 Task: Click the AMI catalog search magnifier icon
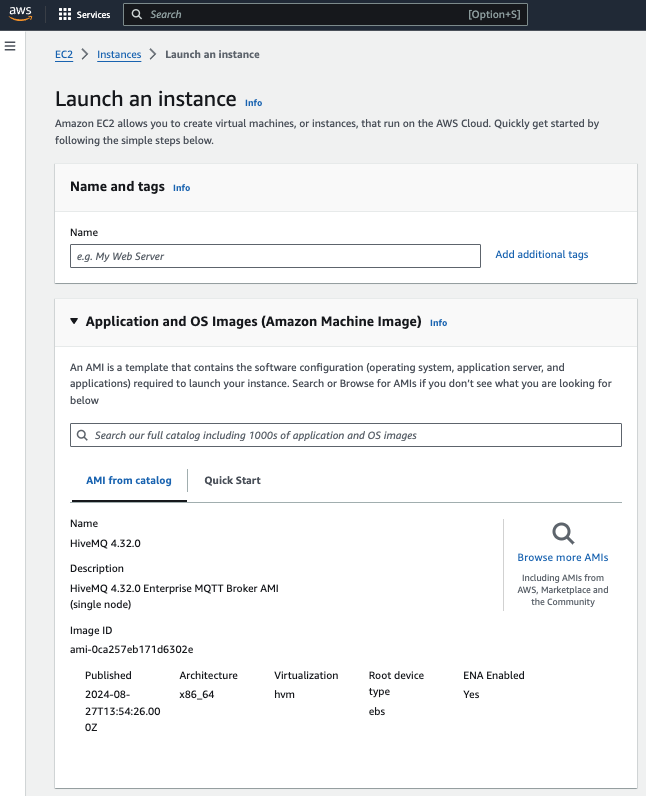coord(82,435)
